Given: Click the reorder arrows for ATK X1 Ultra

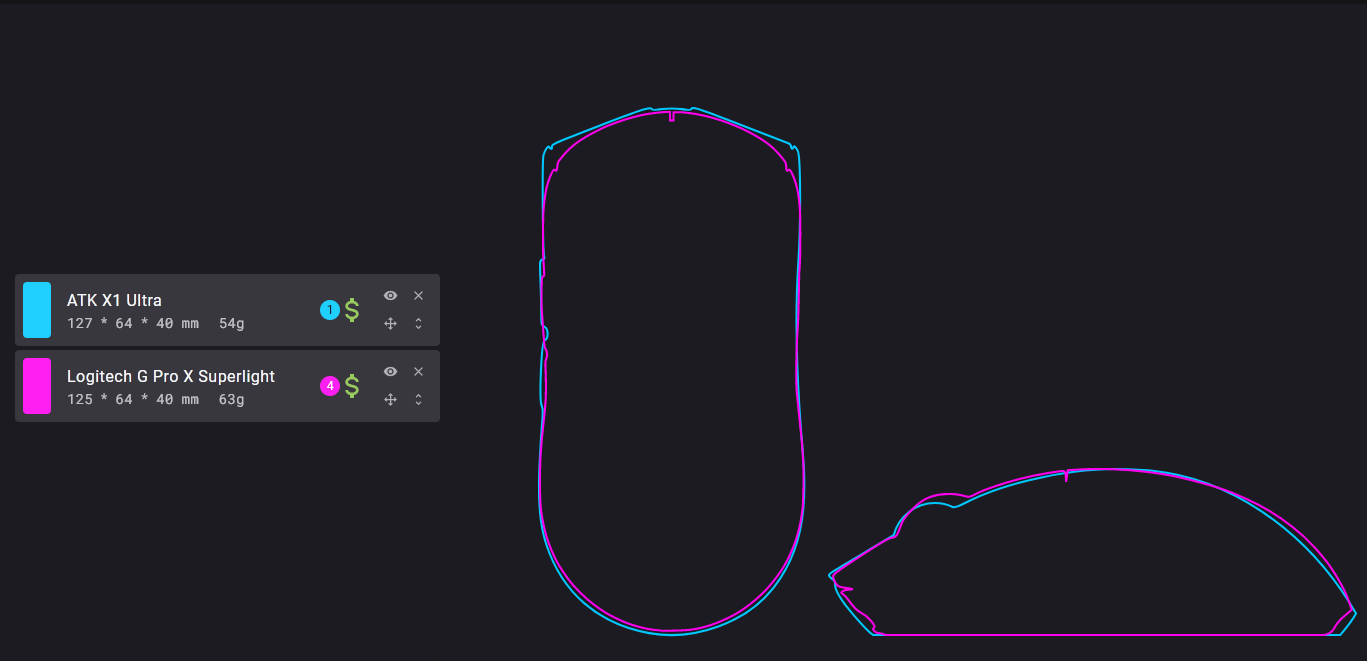Looking at the screenshot, I should (x=418, y=323).
